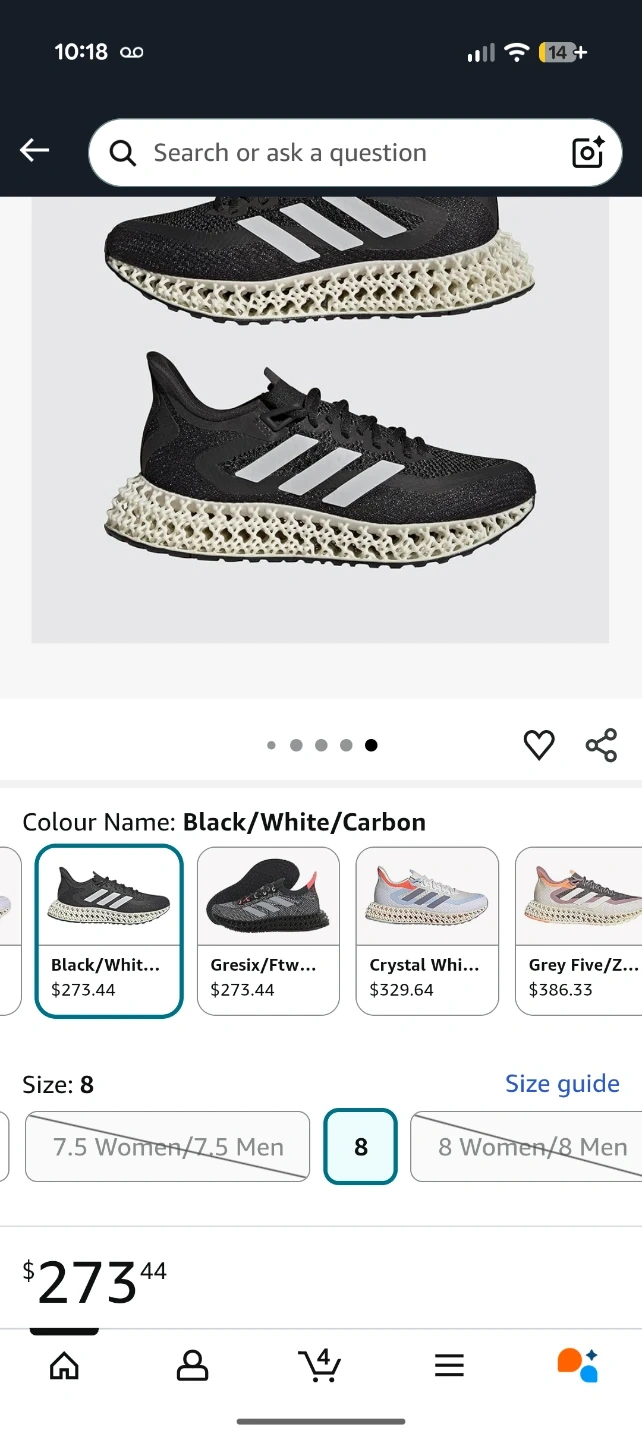642x1440 pixels.
Task: Open the Size guide link
Action: (x=562, y=1084)
